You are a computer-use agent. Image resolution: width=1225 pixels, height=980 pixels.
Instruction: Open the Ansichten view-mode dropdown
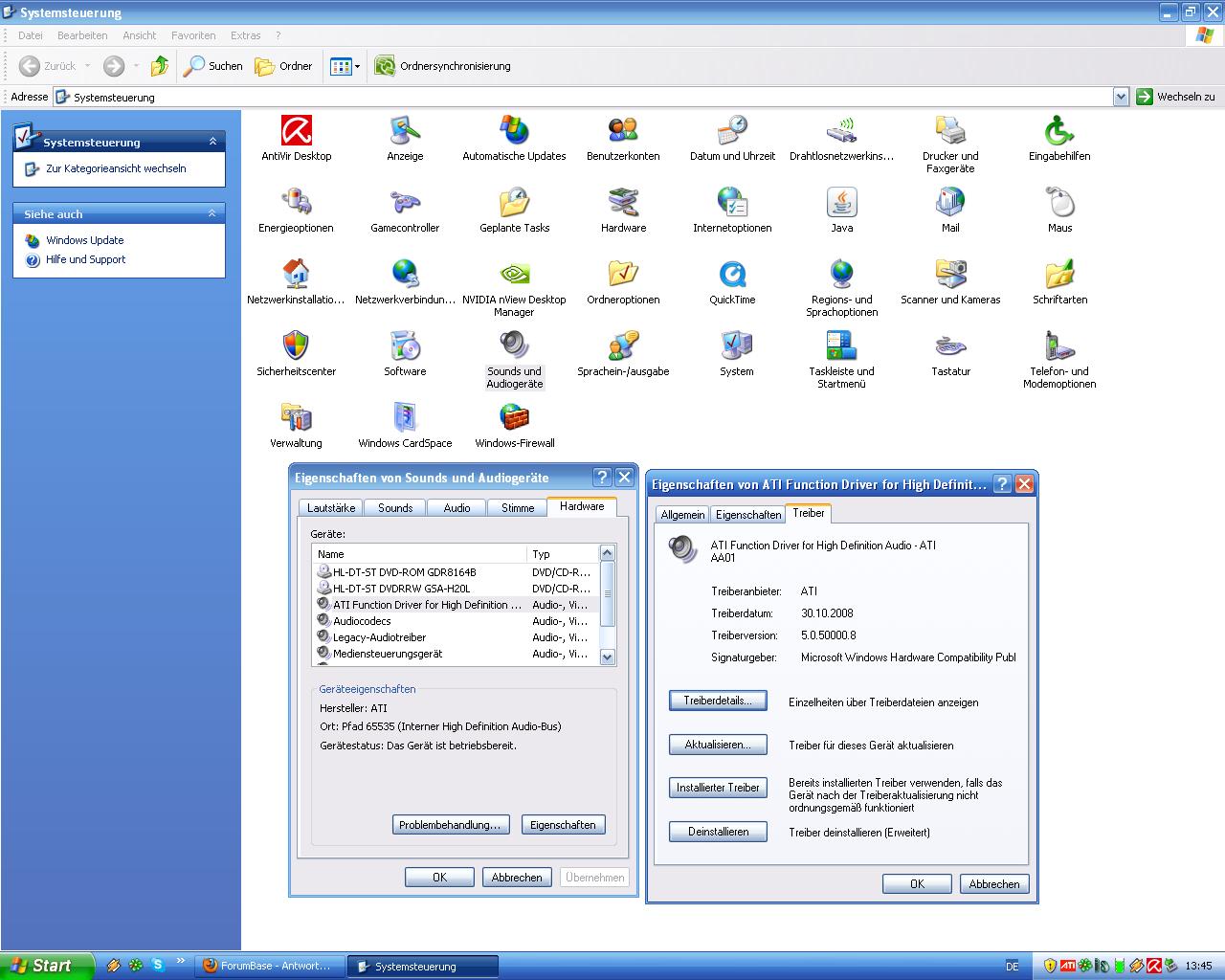[357, 66]
